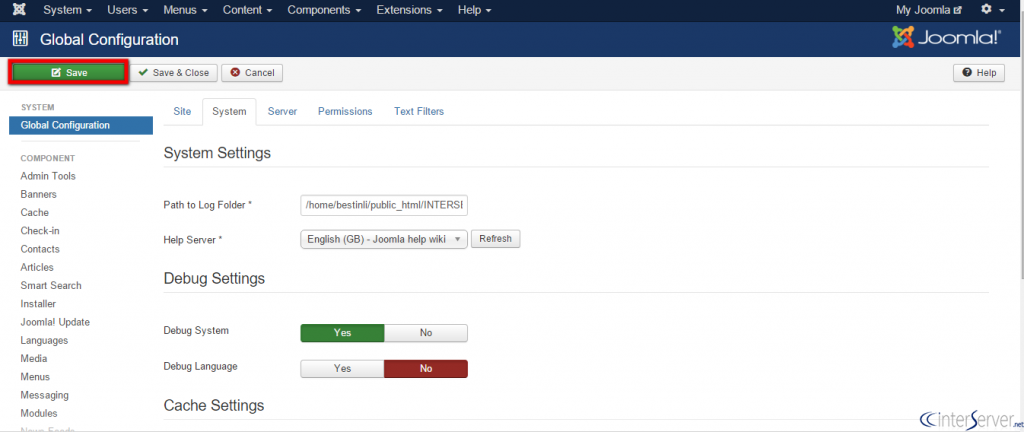The width and height of the screenshot is (1024, 432).
Task: Open the Permissions tab
Action: 345,112
